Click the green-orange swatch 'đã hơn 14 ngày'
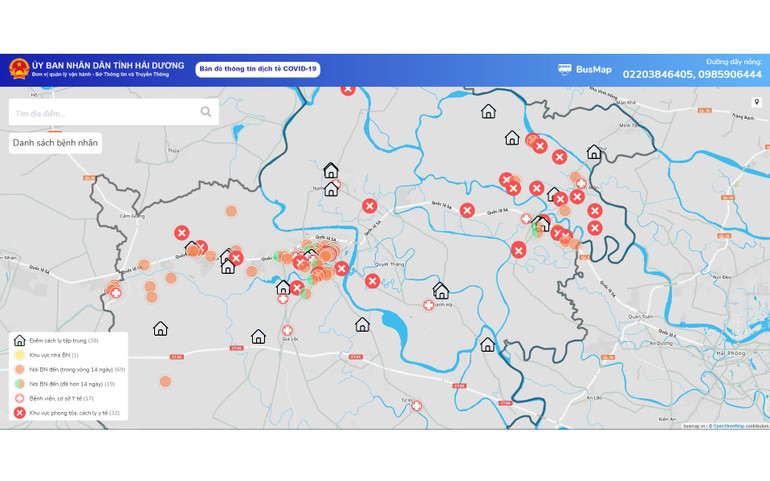Viewport: 770px width, 481px height. point(19,383)
